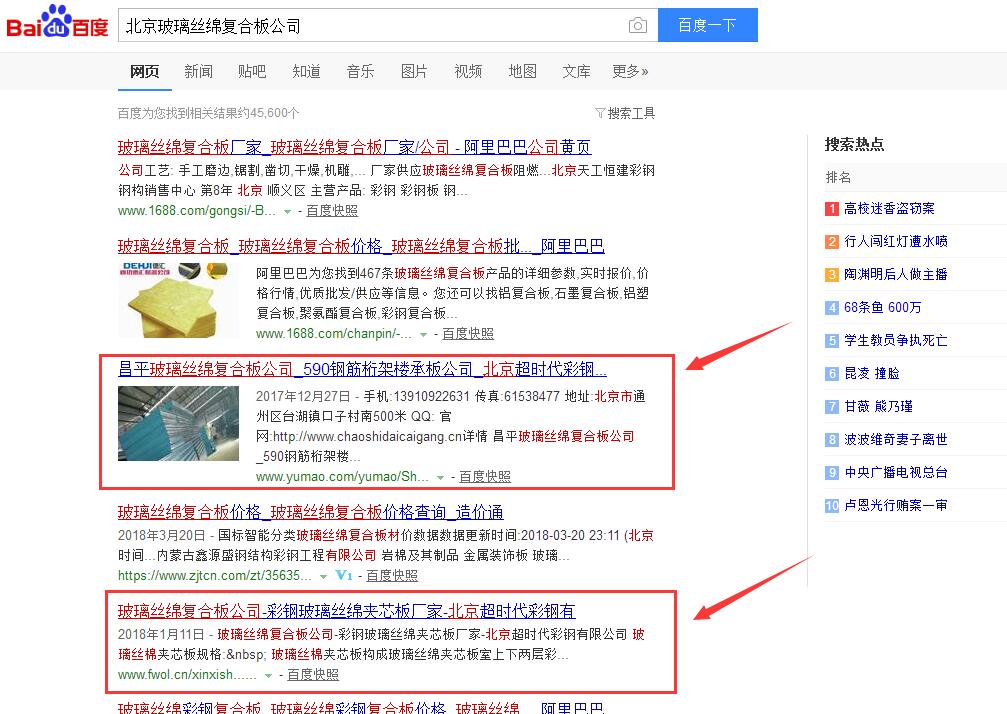The image size is (1007, 714).
Task: Expand dropdown arrow next to www.yumao.com result
Action: (440, 477)
